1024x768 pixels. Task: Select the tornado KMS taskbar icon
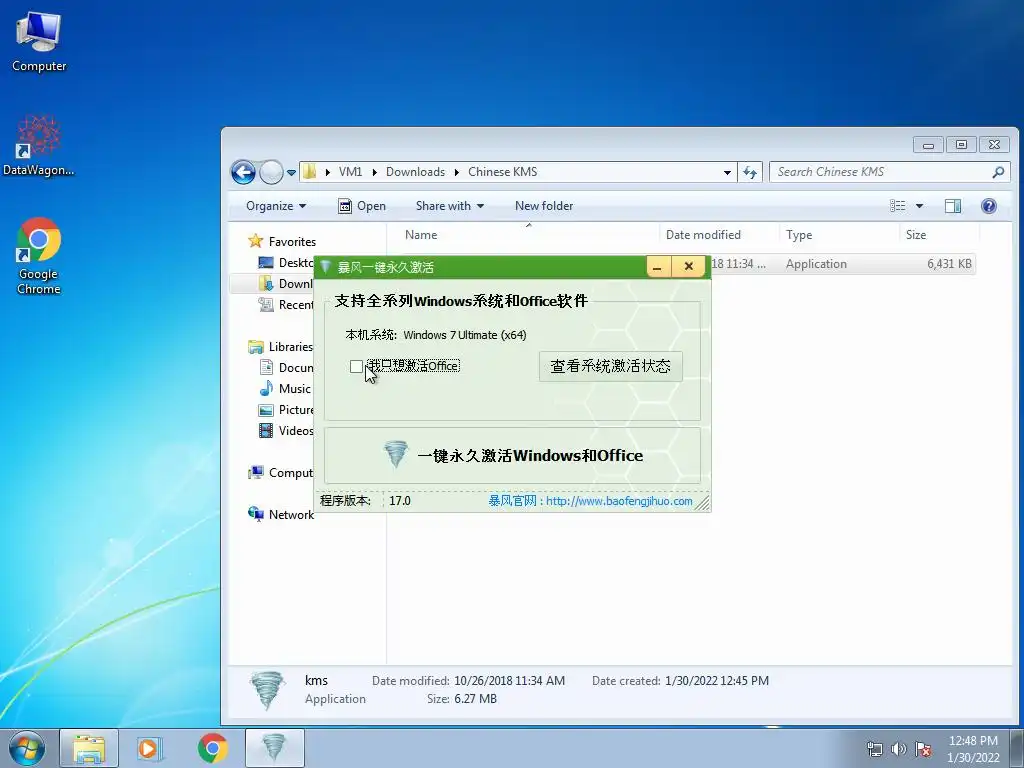pyautogui.click(x=274, y=748)
